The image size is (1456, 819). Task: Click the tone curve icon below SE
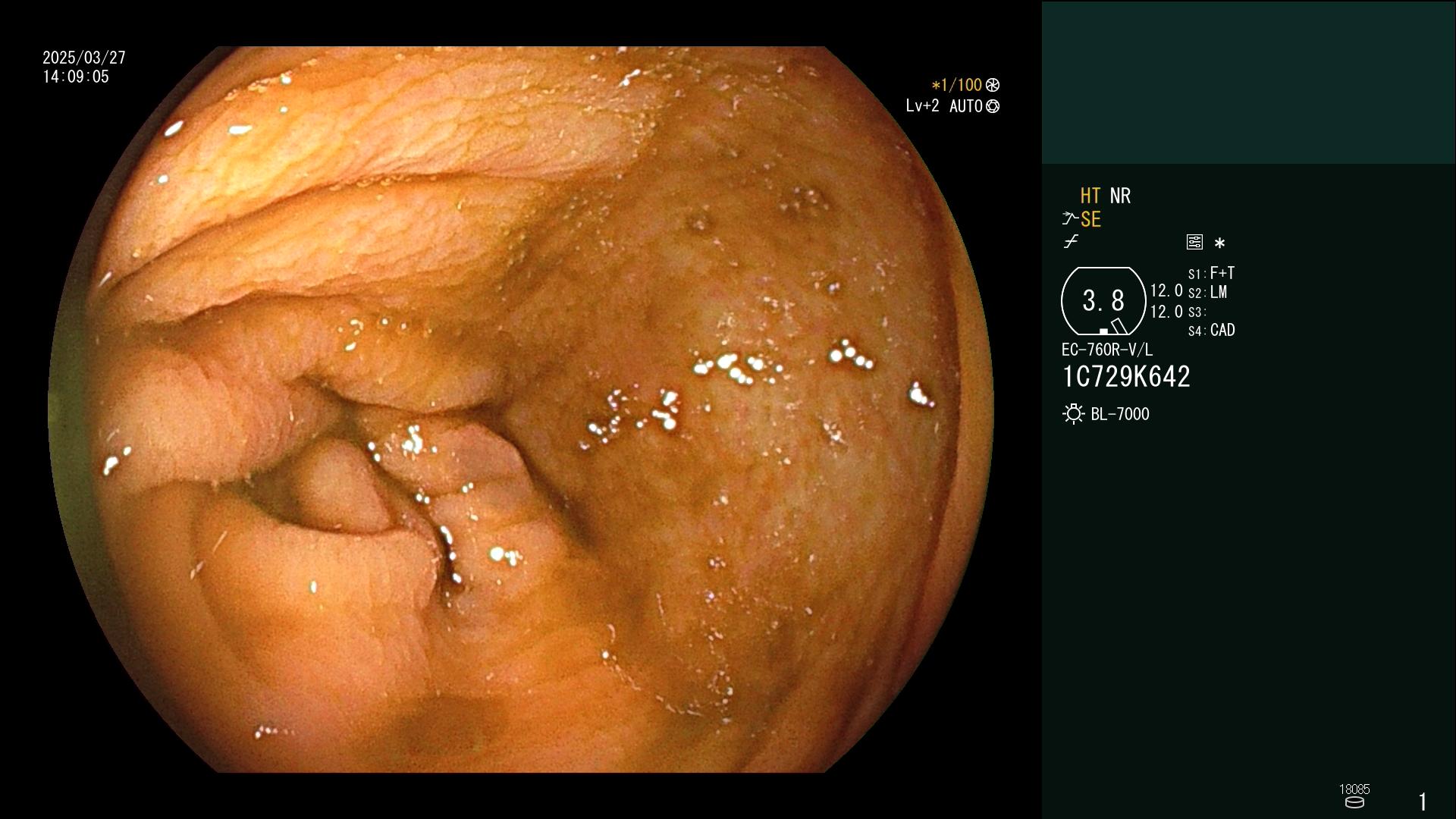pos(1071,242)
